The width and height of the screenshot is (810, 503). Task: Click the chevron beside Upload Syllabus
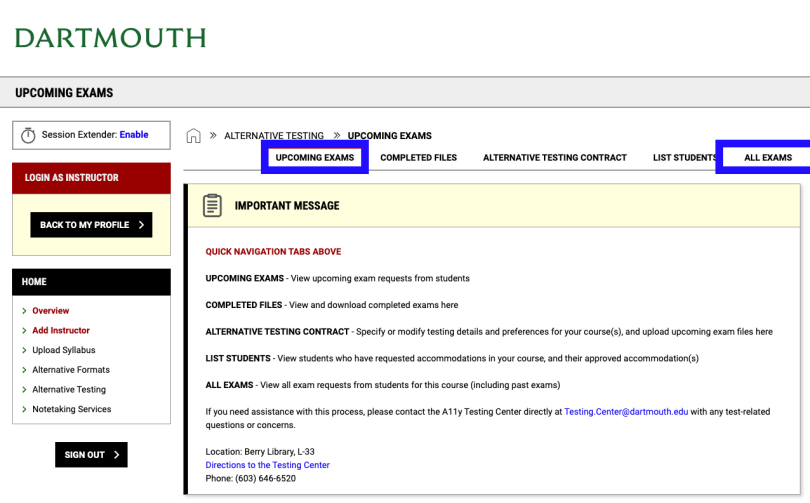(x=24, y=350)
